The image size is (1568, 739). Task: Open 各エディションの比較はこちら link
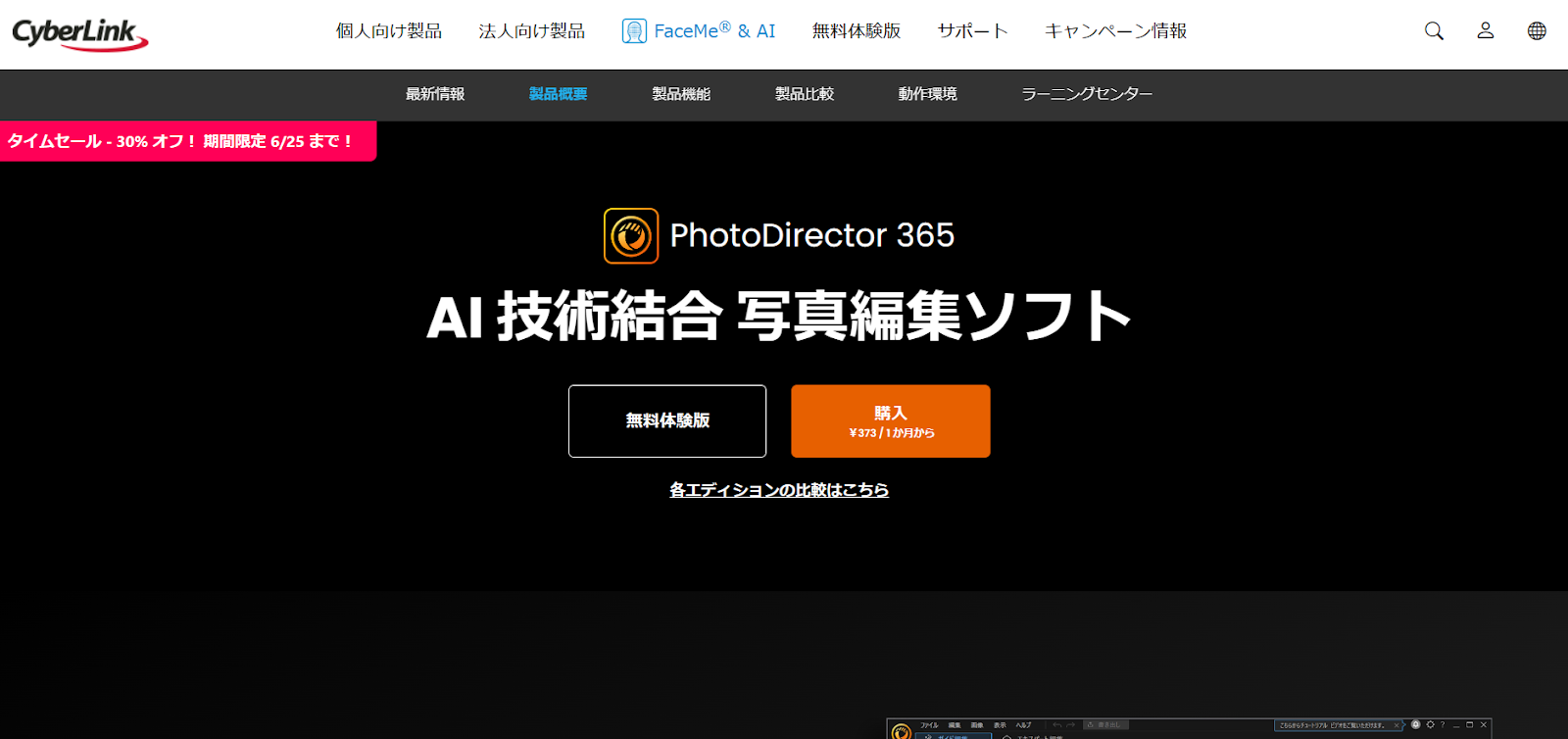tap(779, 490)
